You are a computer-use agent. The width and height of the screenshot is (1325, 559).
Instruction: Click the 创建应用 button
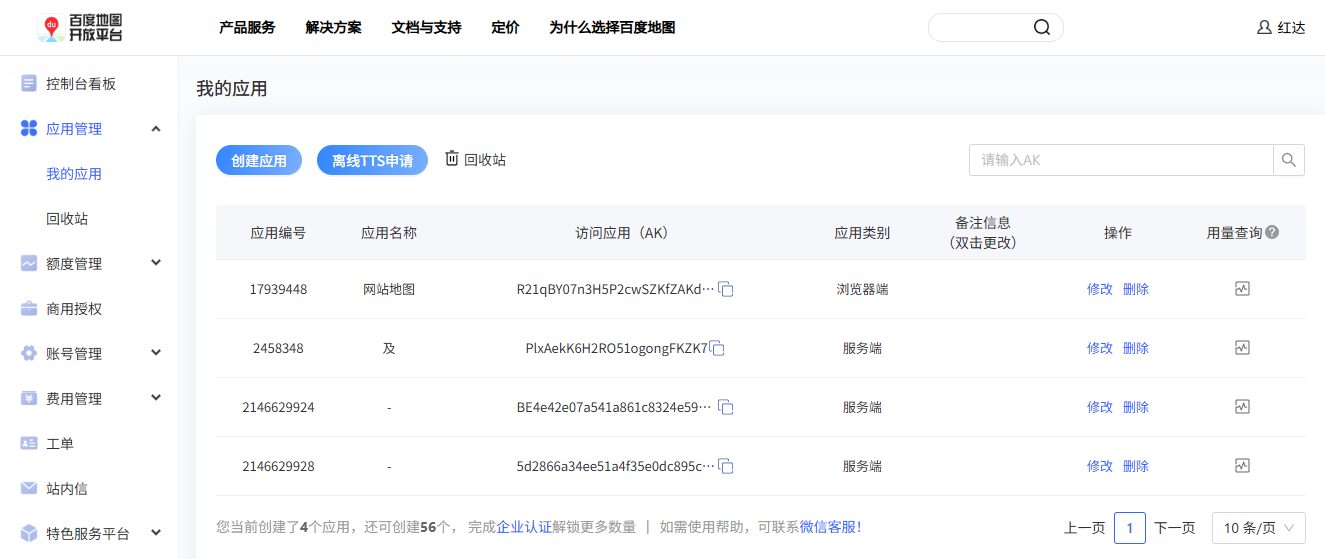[259, 160]
